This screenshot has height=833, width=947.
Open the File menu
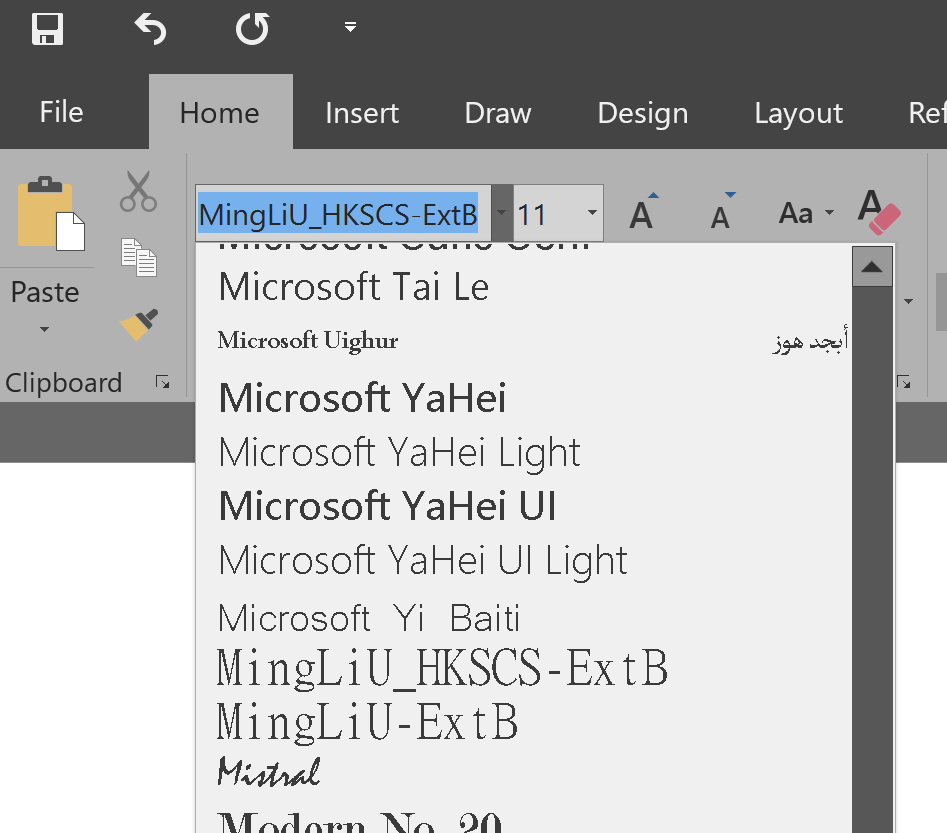point(60,112)
